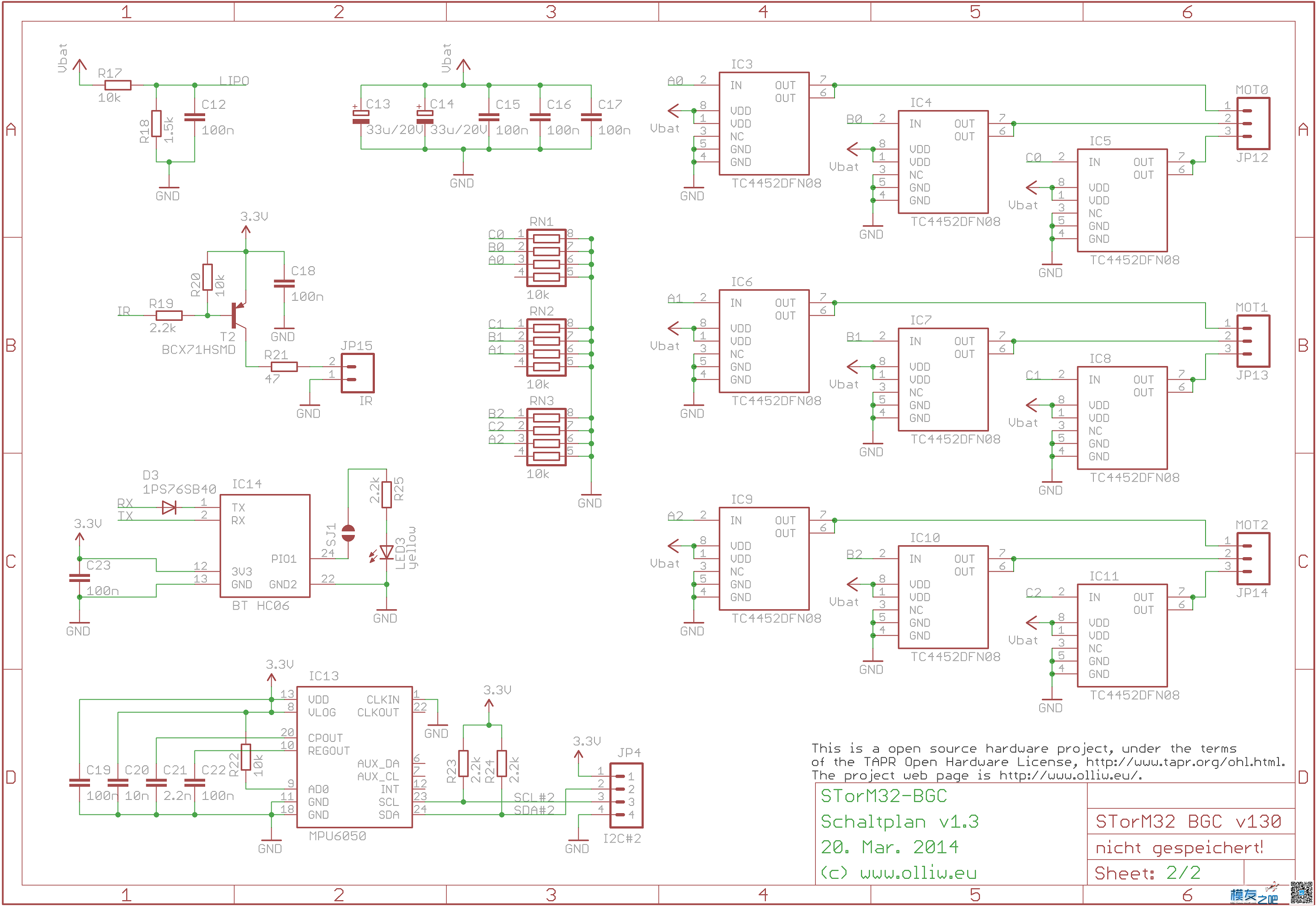Screen dimensions: 1316x907
Task: Click the IC8 motor driver block
Action: pyautogui.click(x=1123, y=418)
